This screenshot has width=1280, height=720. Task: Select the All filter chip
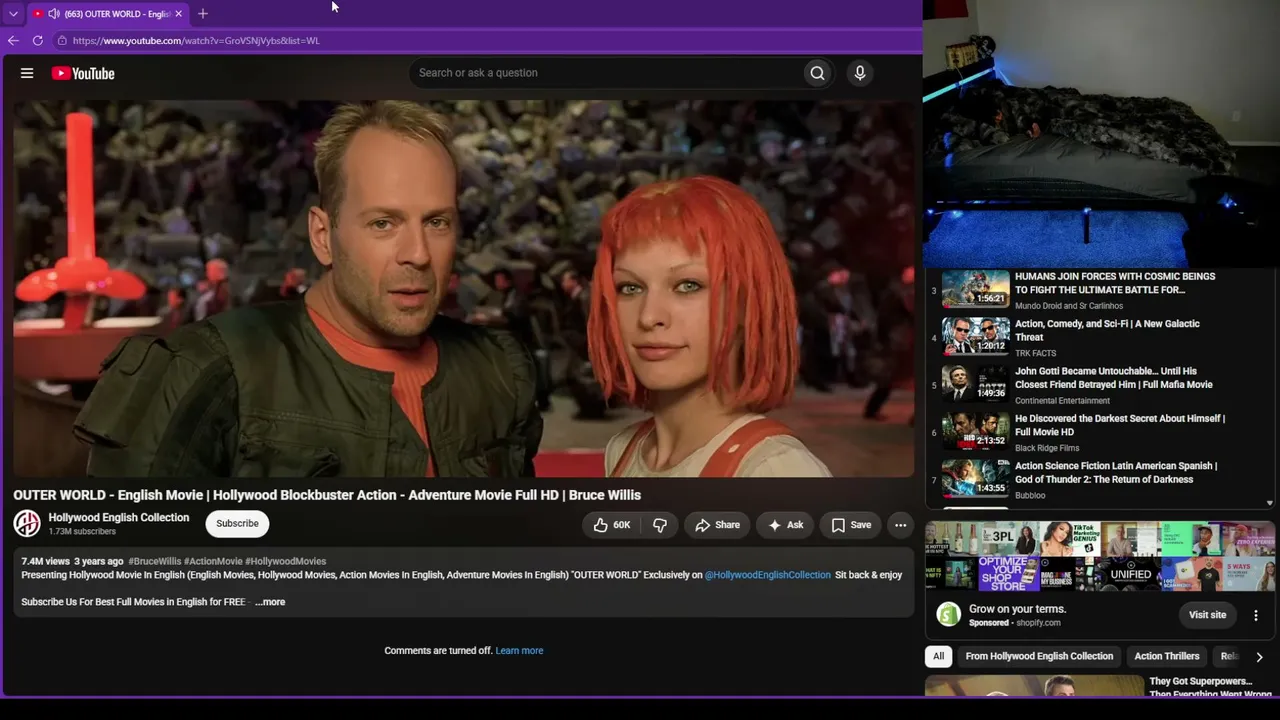point(938,656)
